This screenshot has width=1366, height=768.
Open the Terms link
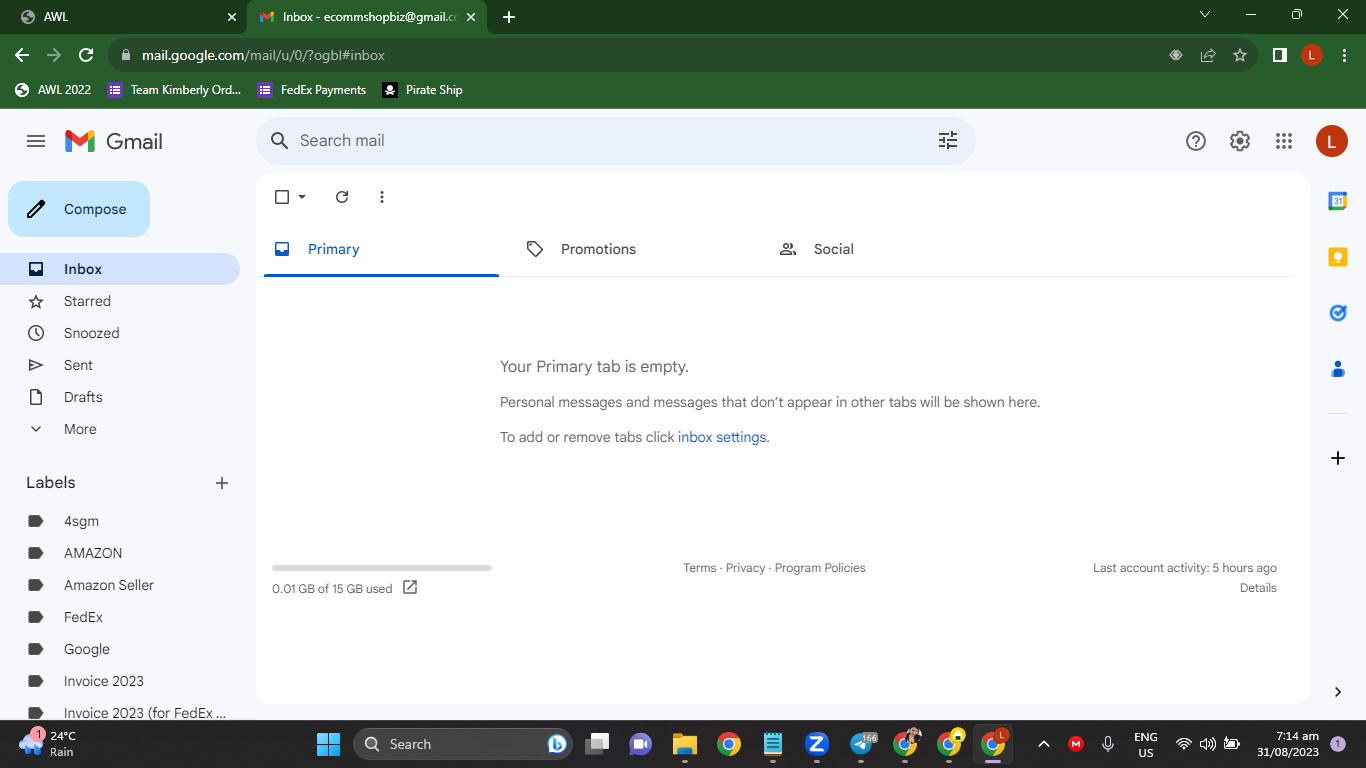click(x=699, y=568)
